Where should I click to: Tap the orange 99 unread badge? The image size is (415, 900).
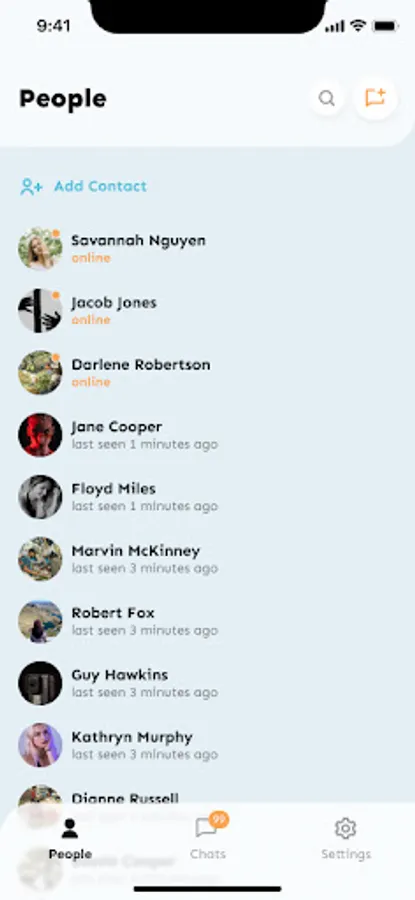pyautogui.click(x=219, y=819)
